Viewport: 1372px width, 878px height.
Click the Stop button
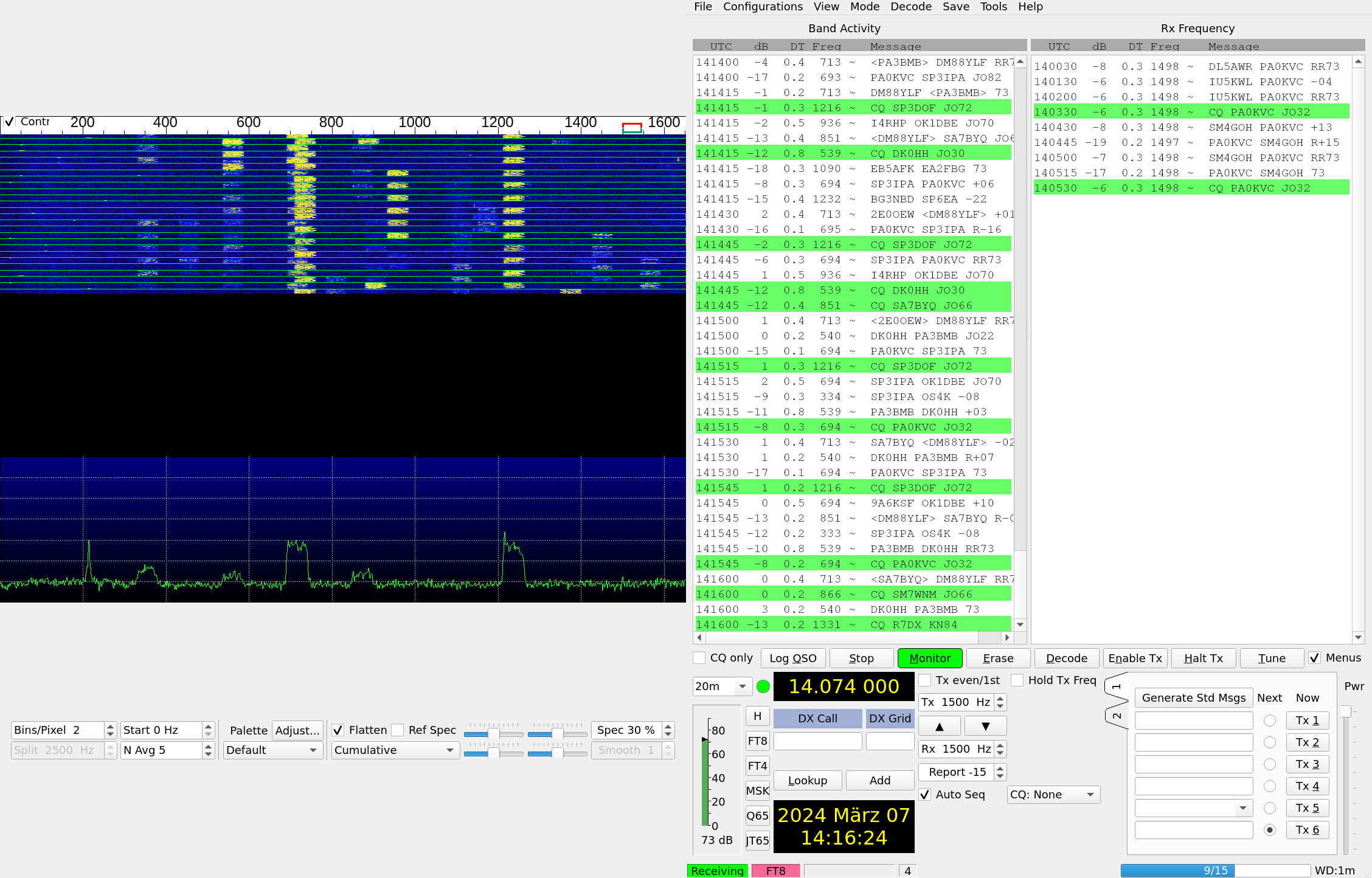tap(861, 658)
